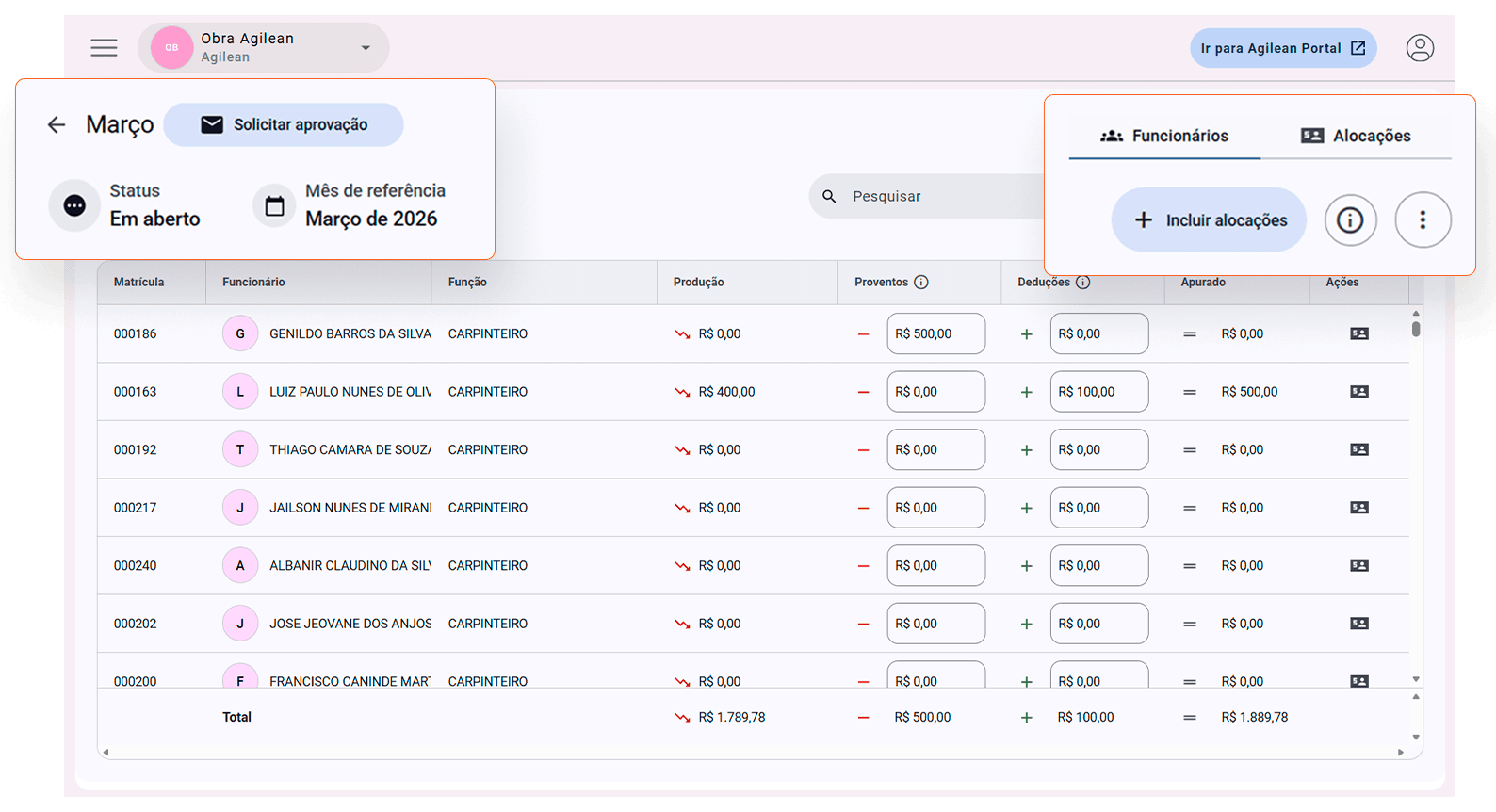
Task: Open allocation action for JOSE JEOVANE
Action: 1358,624
